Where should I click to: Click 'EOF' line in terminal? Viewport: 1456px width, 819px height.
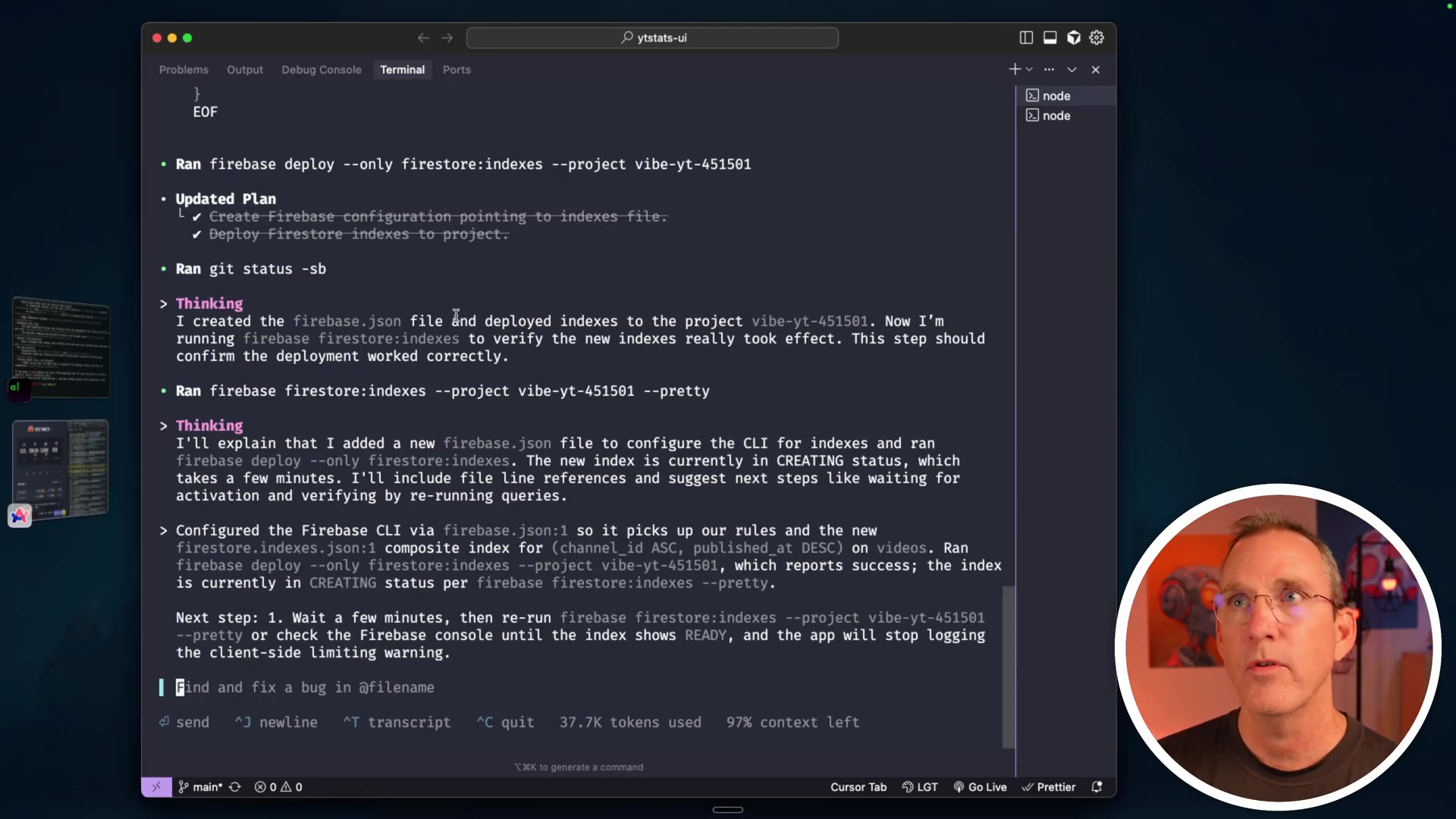point(205,111)
